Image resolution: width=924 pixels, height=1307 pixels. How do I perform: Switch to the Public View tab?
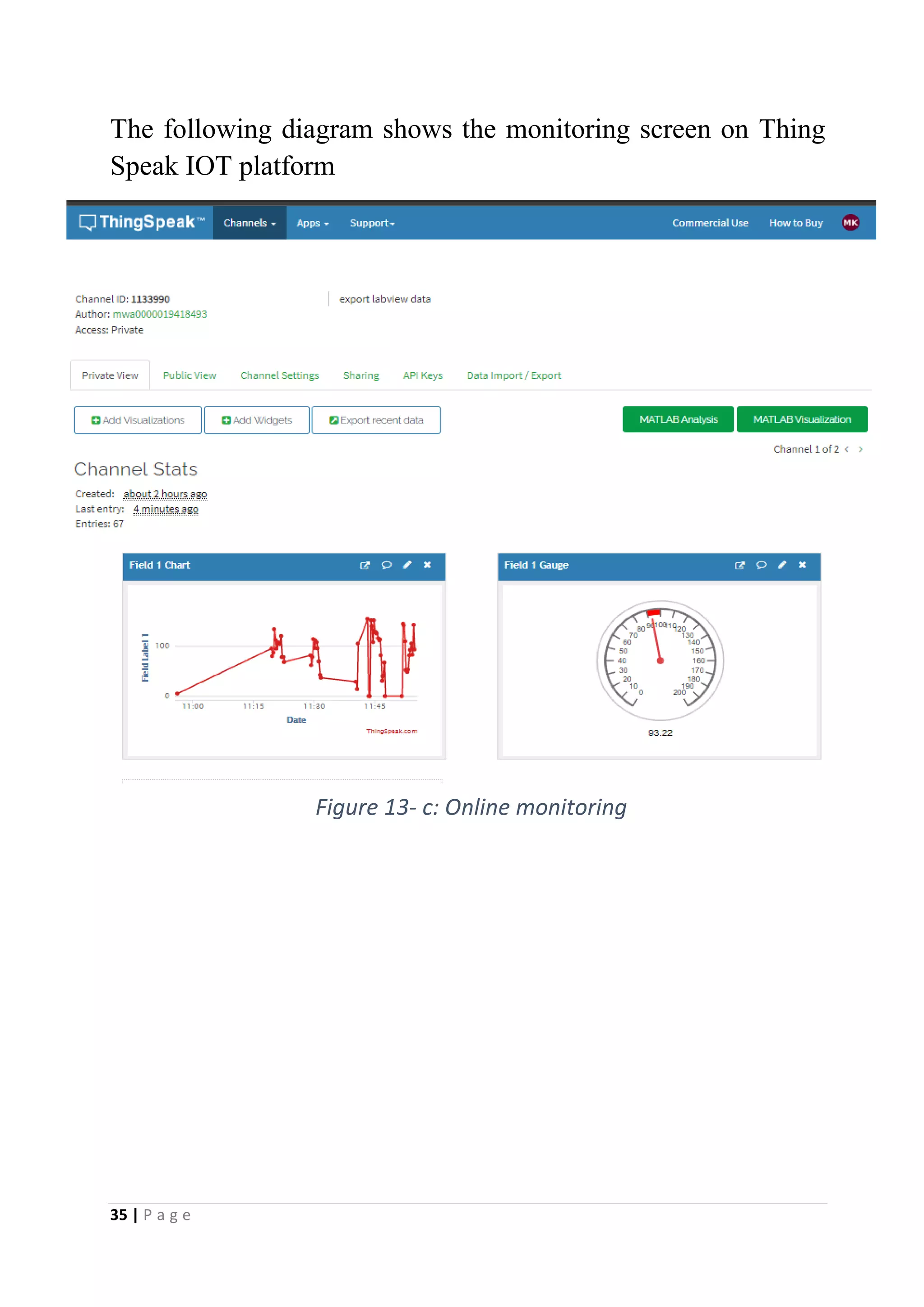point(189,375)
